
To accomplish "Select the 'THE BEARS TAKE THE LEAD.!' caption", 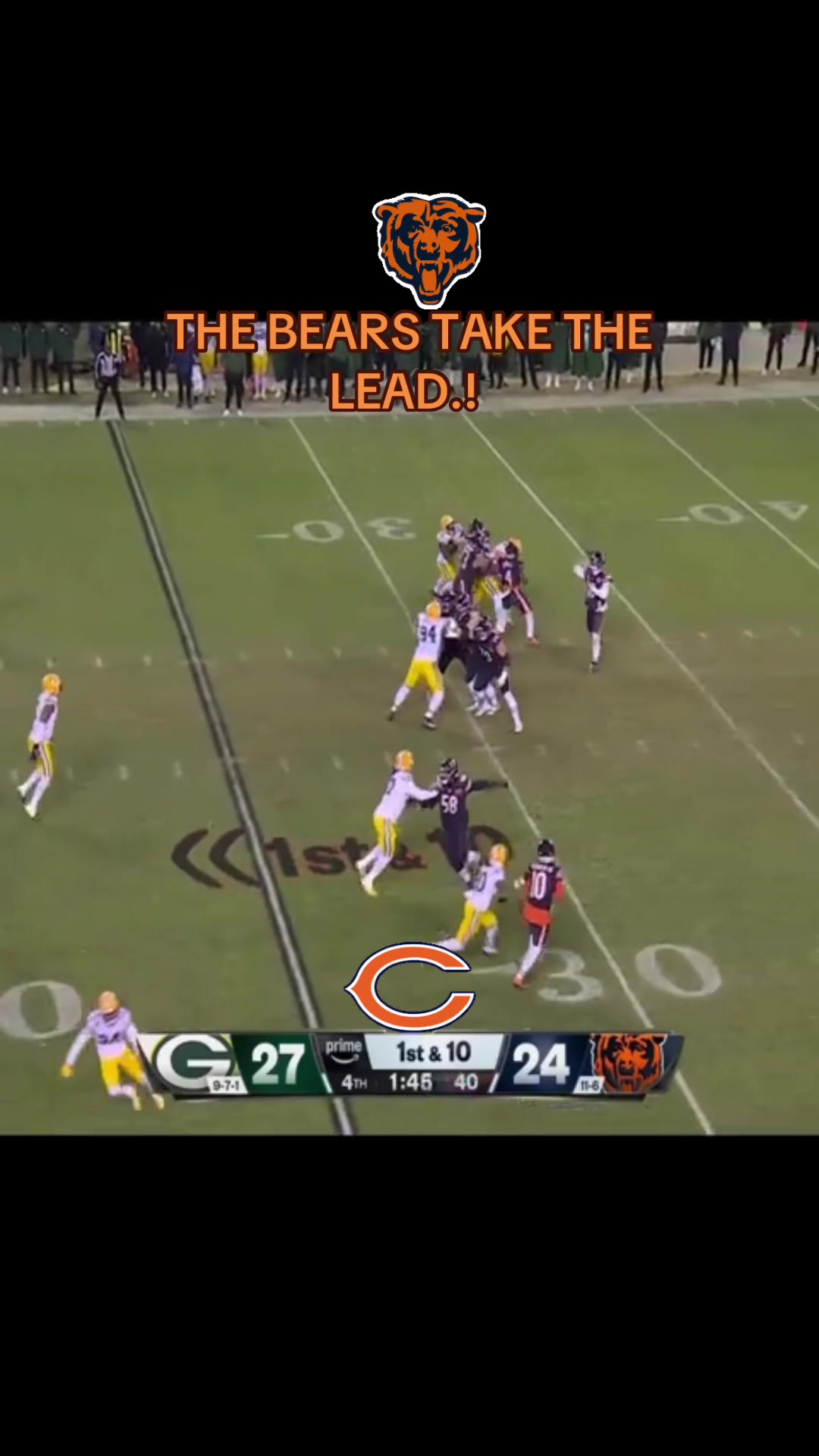I will pyautogui.click(x=409, y=361).
